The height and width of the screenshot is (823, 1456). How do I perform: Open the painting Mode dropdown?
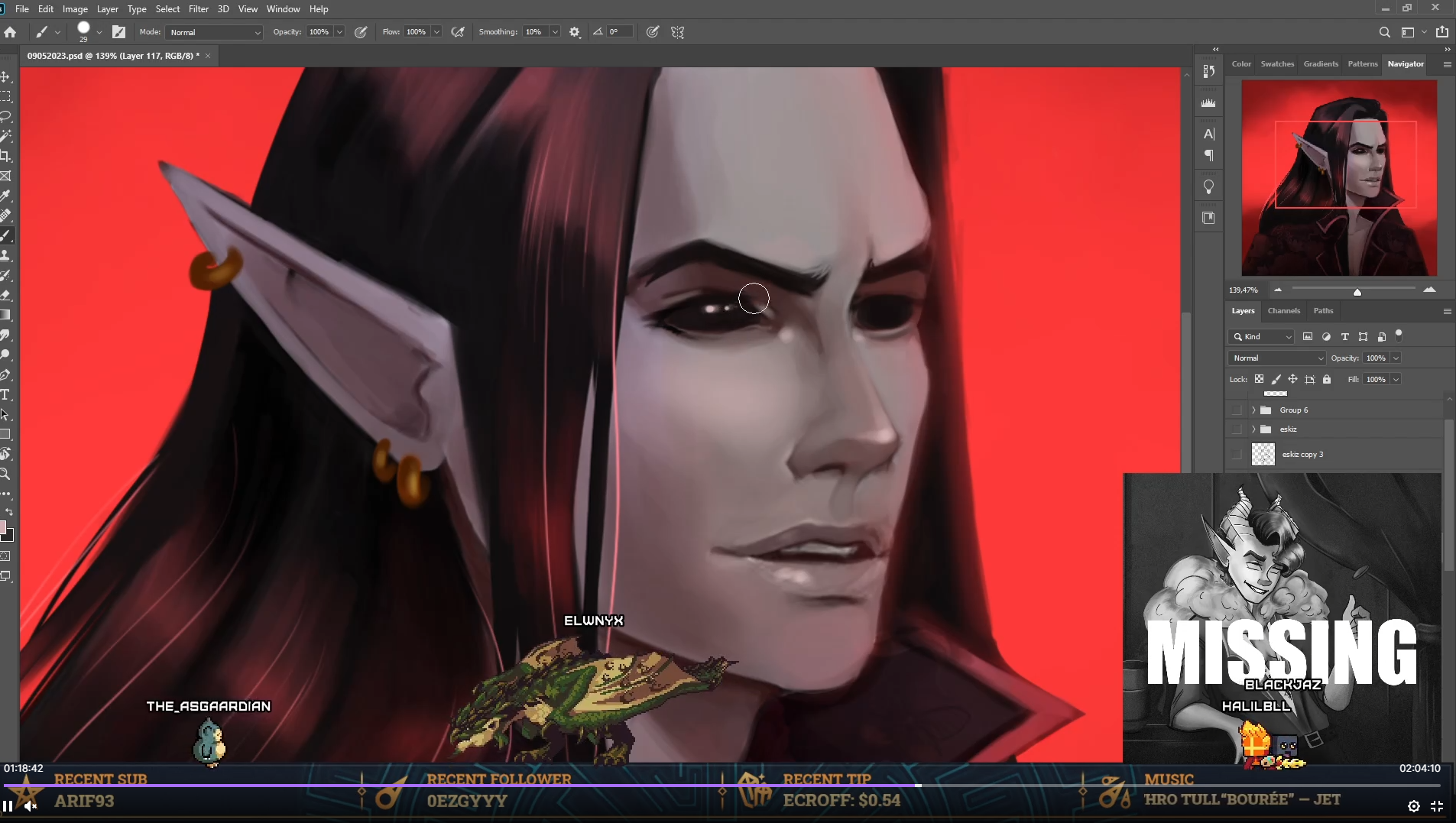[x=214, y=32]
